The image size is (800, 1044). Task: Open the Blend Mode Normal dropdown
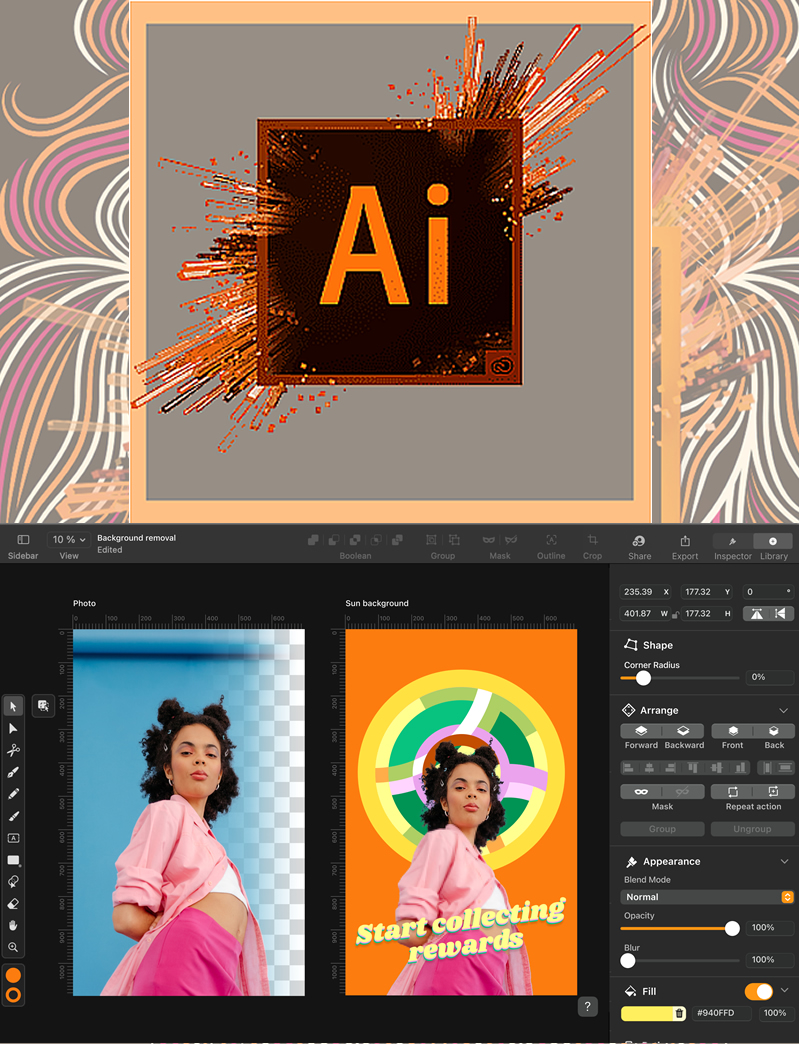[707, 897]
